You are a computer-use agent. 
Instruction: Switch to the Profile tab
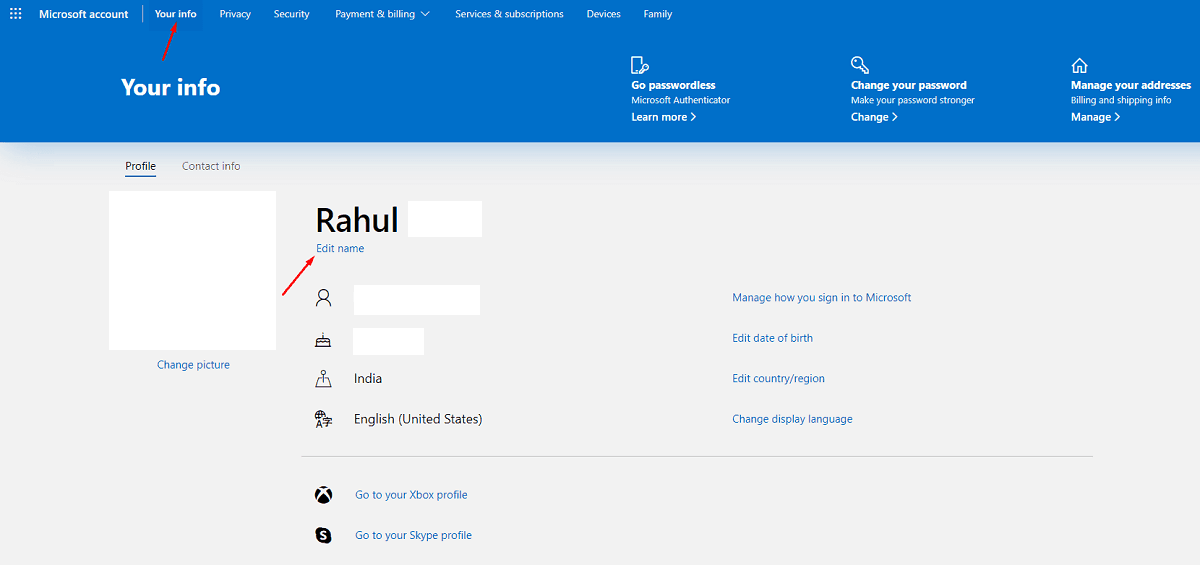[x=141, y=166]
